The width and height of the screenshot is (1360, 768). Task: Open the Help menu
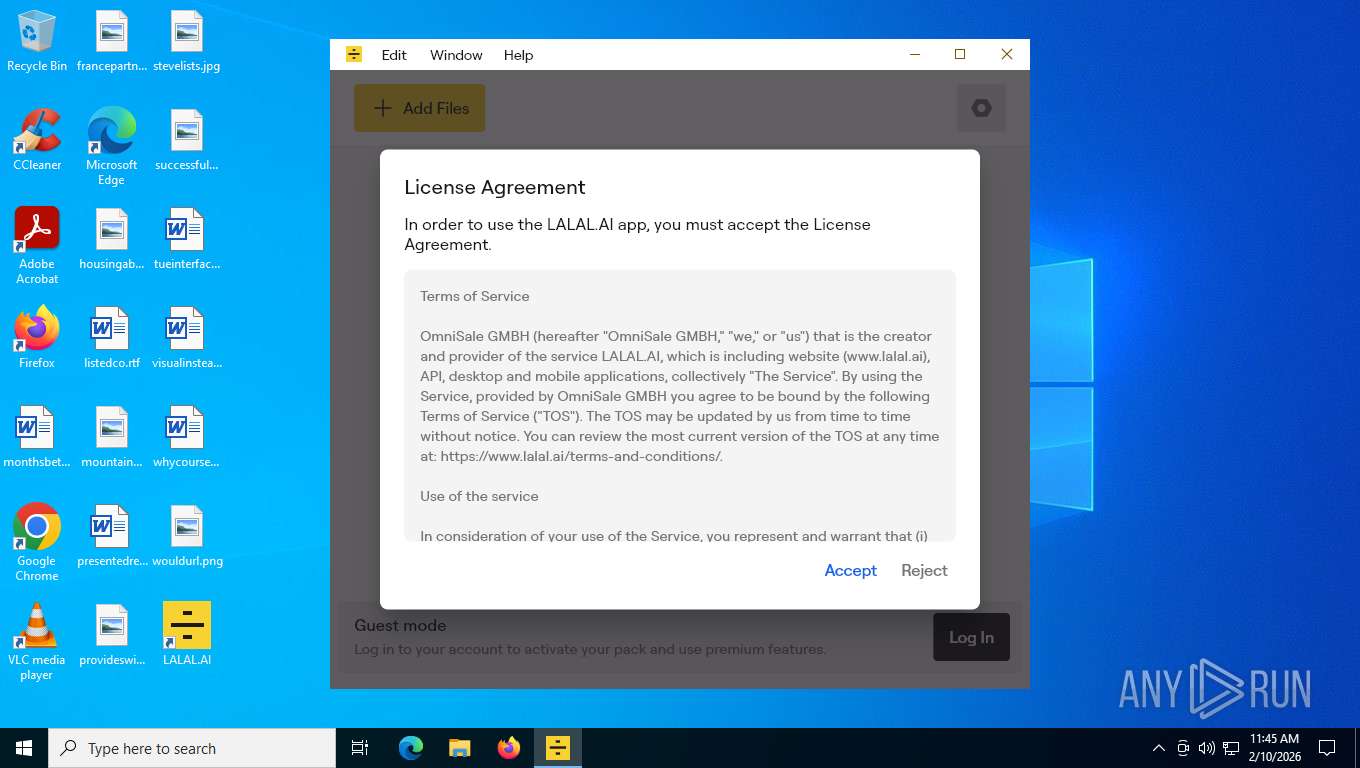coord(518,55)
